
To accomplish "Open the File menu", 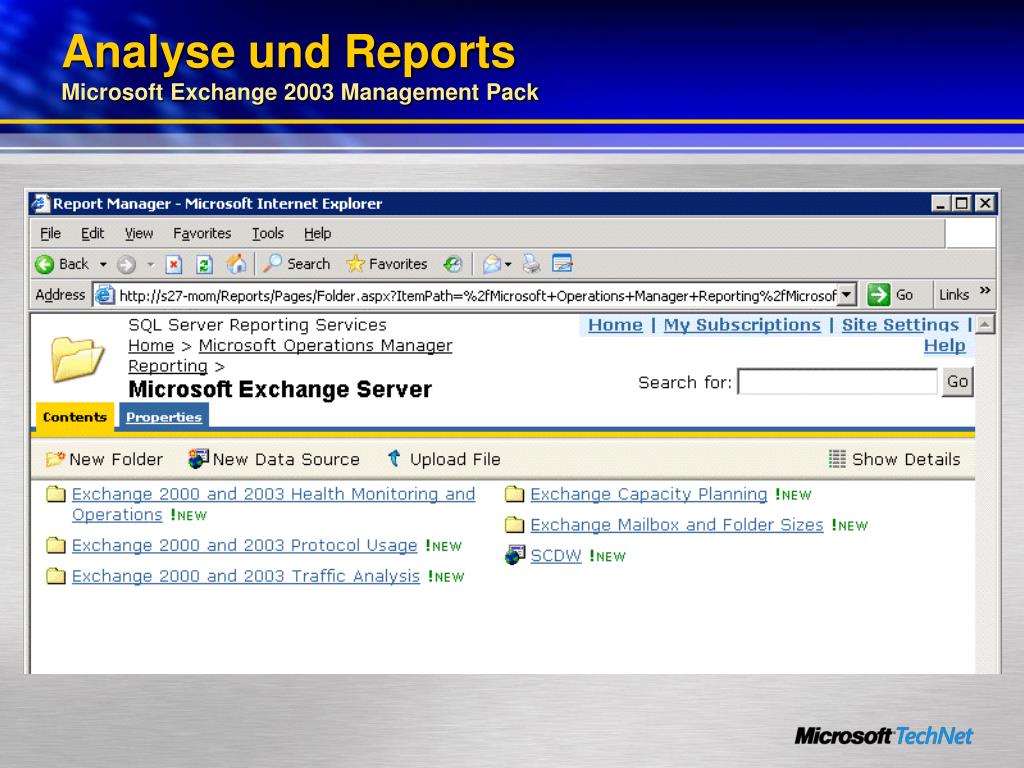I will (50, 233).
